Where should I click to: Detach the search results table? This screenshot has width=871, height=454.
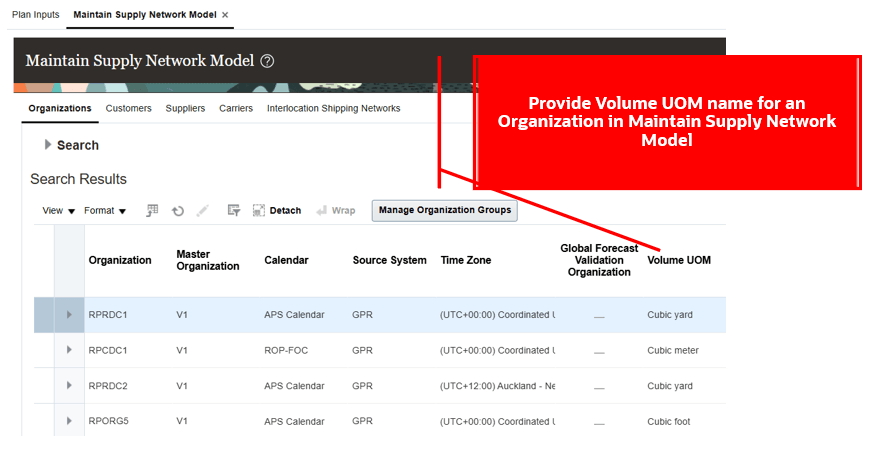click(277, 211)
